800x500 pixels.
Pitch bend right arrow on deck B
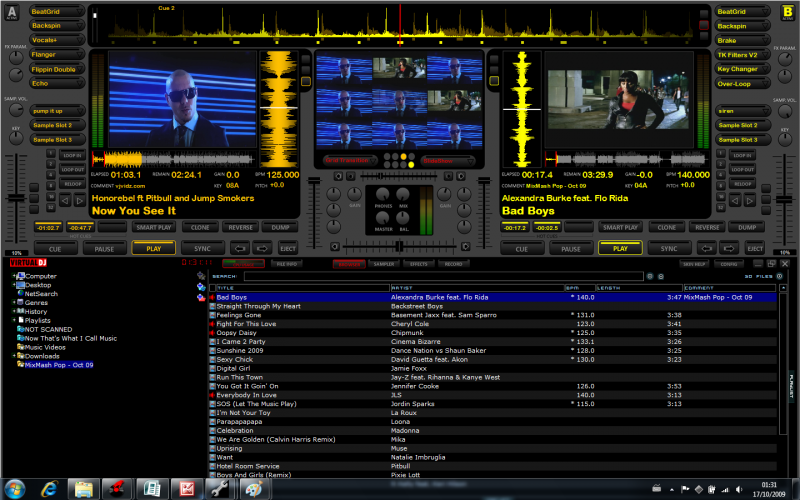(x=729, y=249)
